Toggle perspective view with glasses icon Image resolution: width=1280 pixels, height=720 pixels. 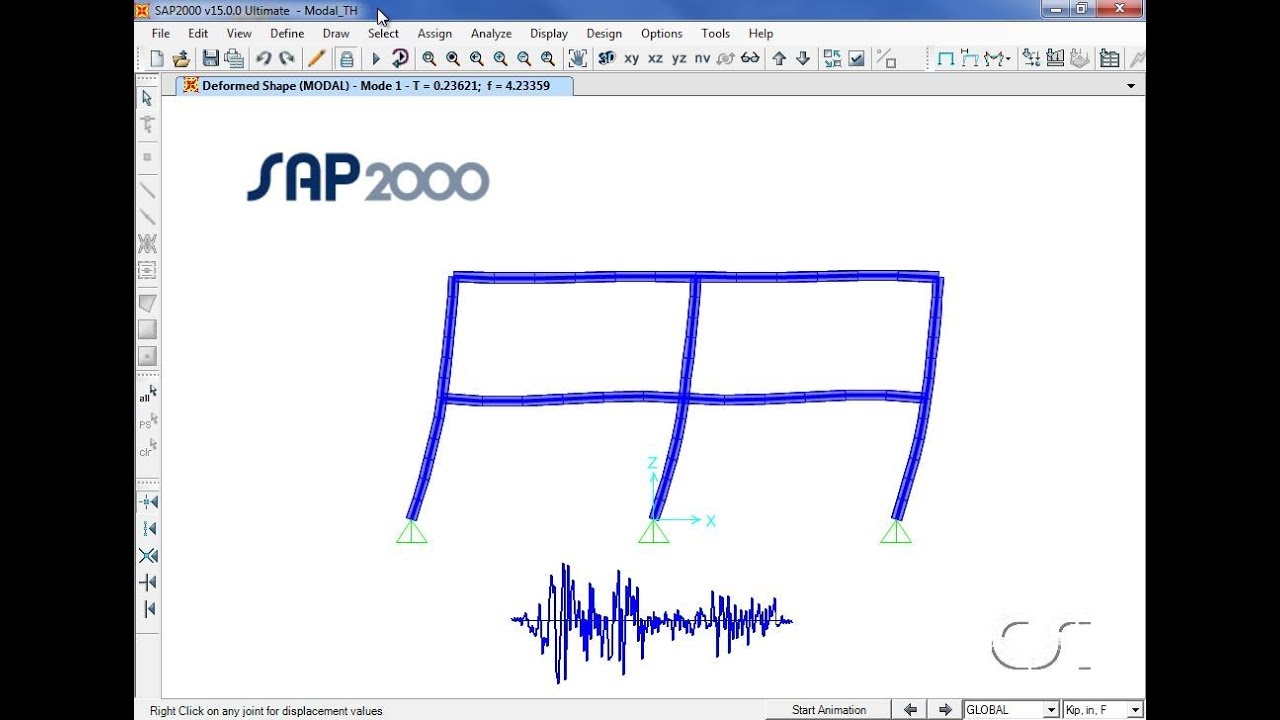750,59
